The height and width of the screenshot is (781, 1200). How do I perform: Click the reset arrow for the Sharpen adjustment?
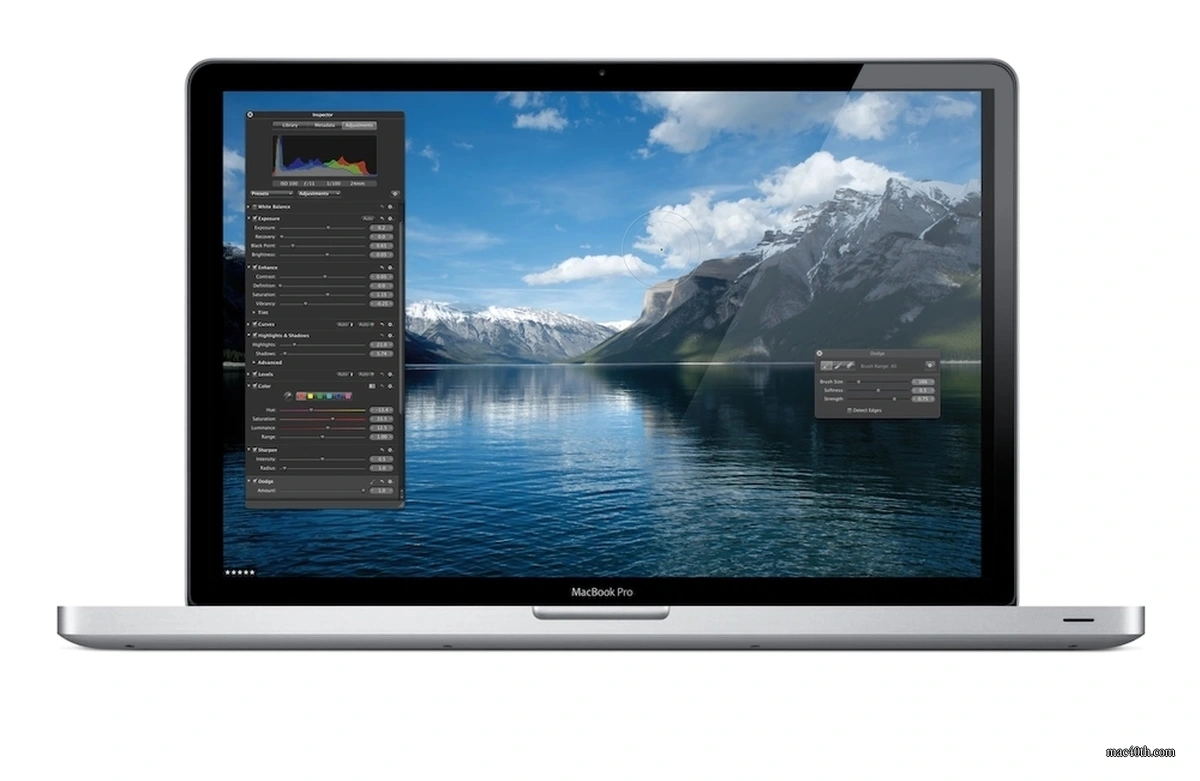(382, 449)
